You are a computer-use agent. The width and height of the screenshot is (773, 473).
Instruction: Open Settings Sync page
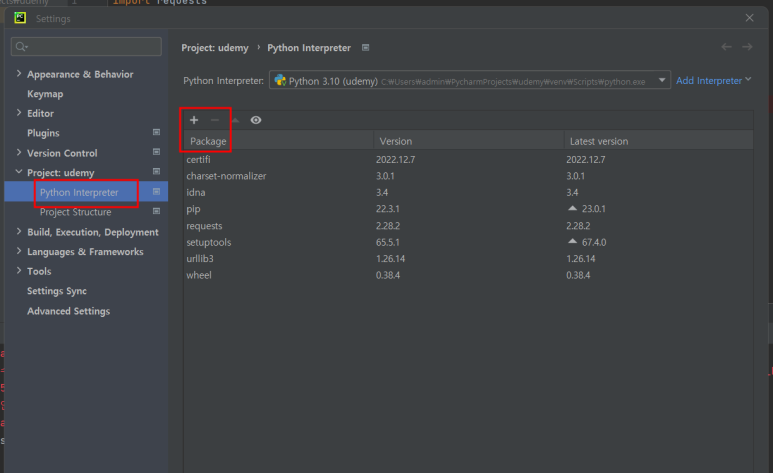(57, 291)
